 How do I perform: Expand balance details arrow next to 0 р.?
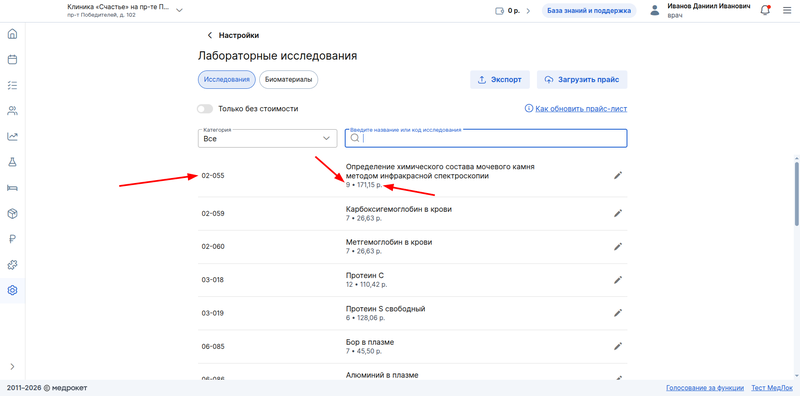(x=528, y=11)
